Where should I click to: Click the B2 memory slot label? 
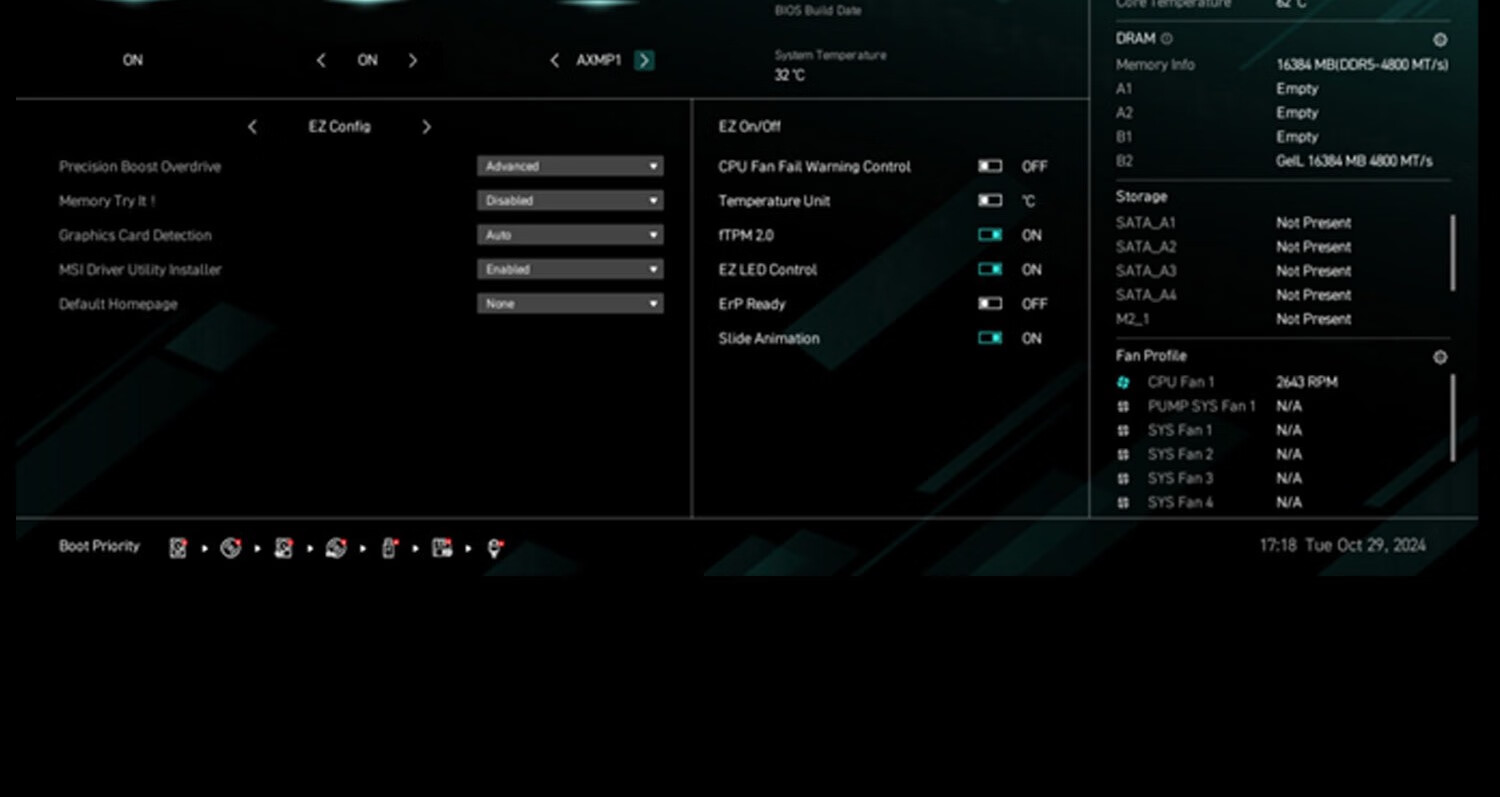click(1125, 161)
